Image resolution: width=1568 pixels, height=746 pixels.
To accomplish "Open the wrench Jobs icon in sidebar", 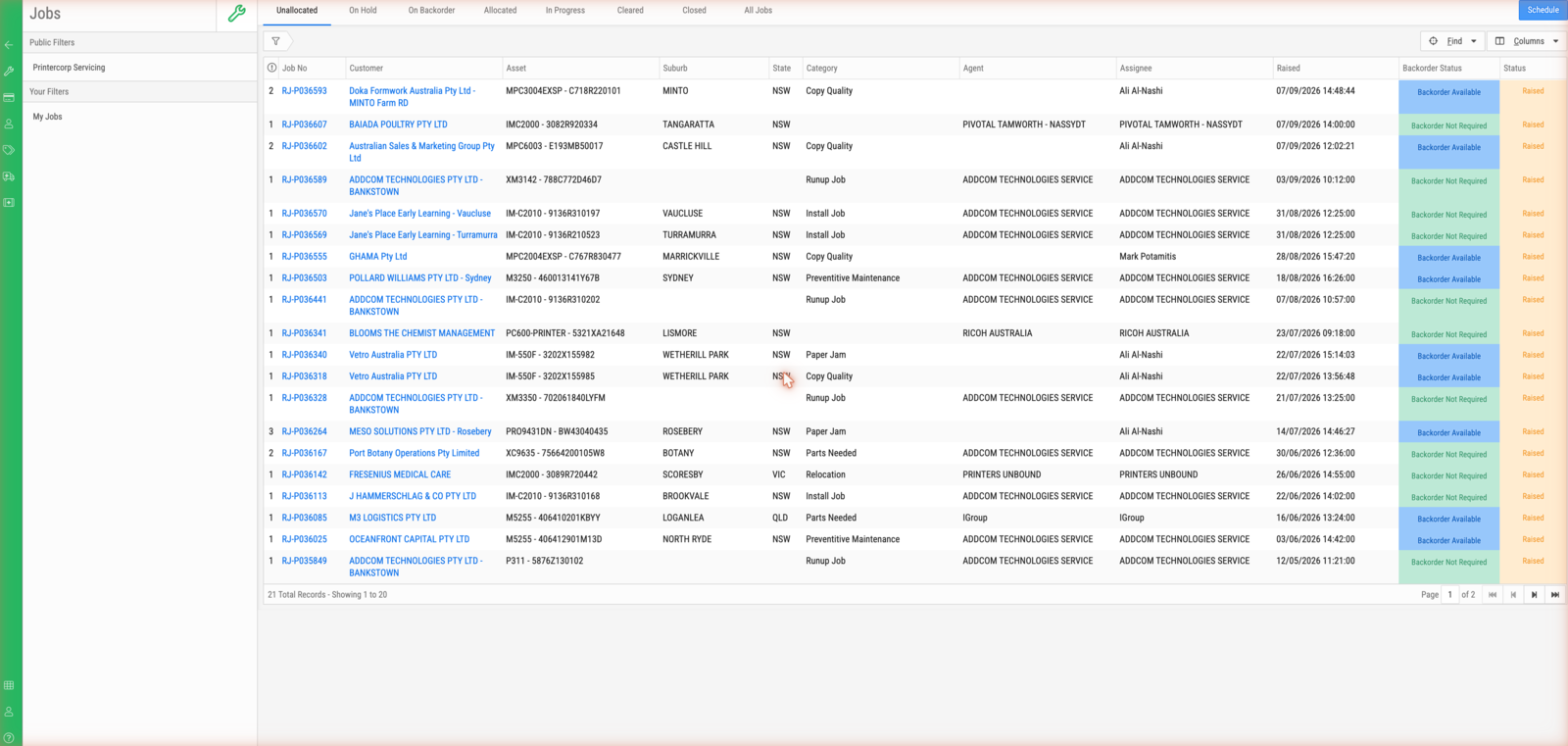I will (9, 72).
